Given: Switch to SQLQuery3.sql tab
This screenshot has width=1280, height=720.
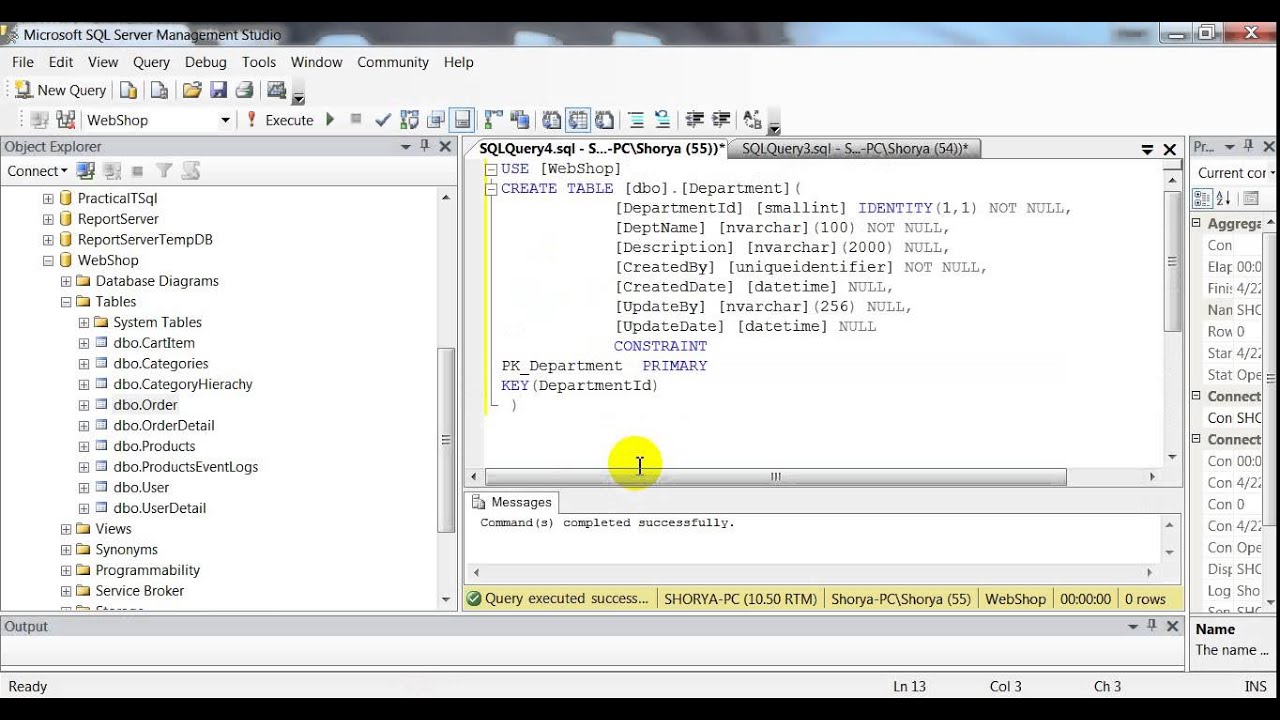Looking at the screenshot, I should click(x=855, y=148).
